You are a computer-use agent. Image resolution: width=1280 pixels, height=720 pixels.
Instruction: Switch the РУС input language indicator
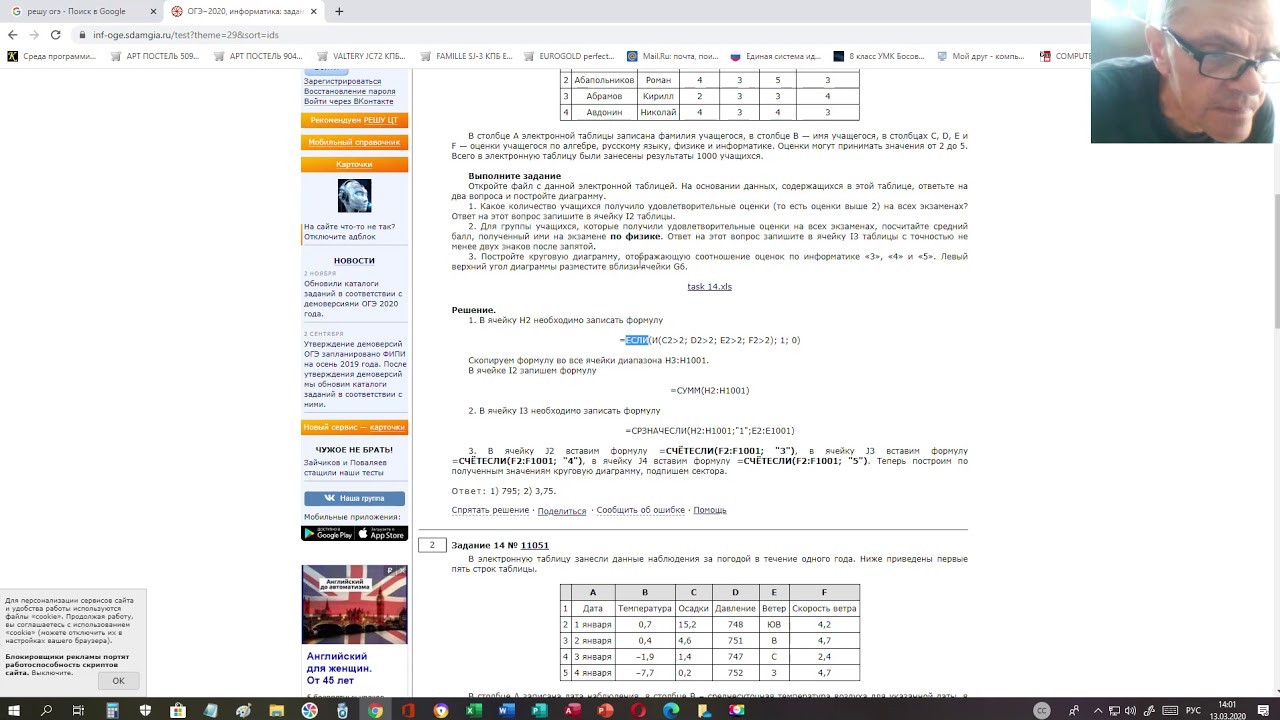pos(1193,710)
